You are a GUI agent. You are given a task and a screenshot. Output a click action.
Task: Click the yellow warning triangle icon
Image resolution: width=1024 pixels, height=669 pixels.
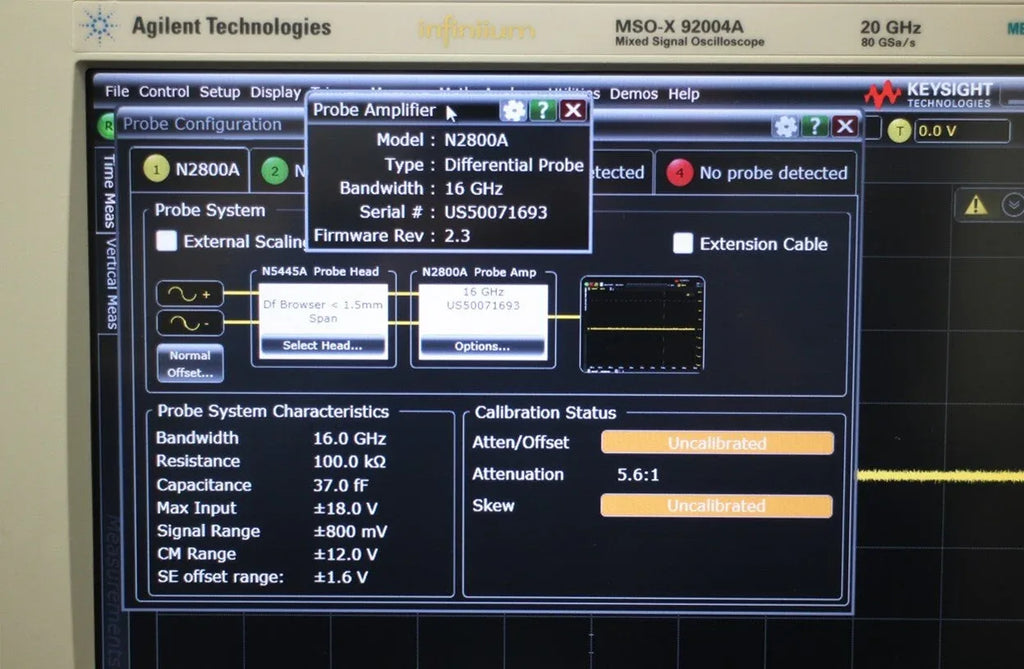tap(976, 206)
